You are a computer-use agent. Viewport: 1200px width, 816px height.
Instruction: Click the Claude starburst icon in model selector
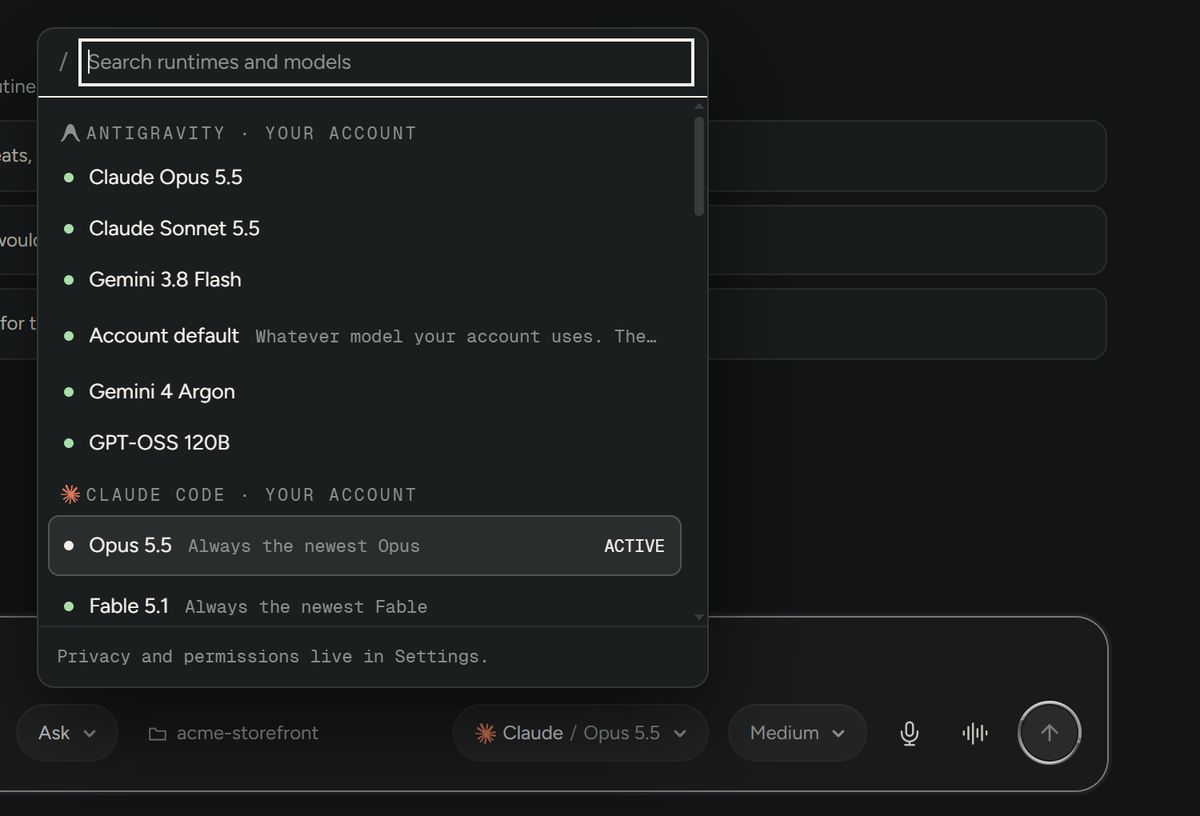pos(485,733)
